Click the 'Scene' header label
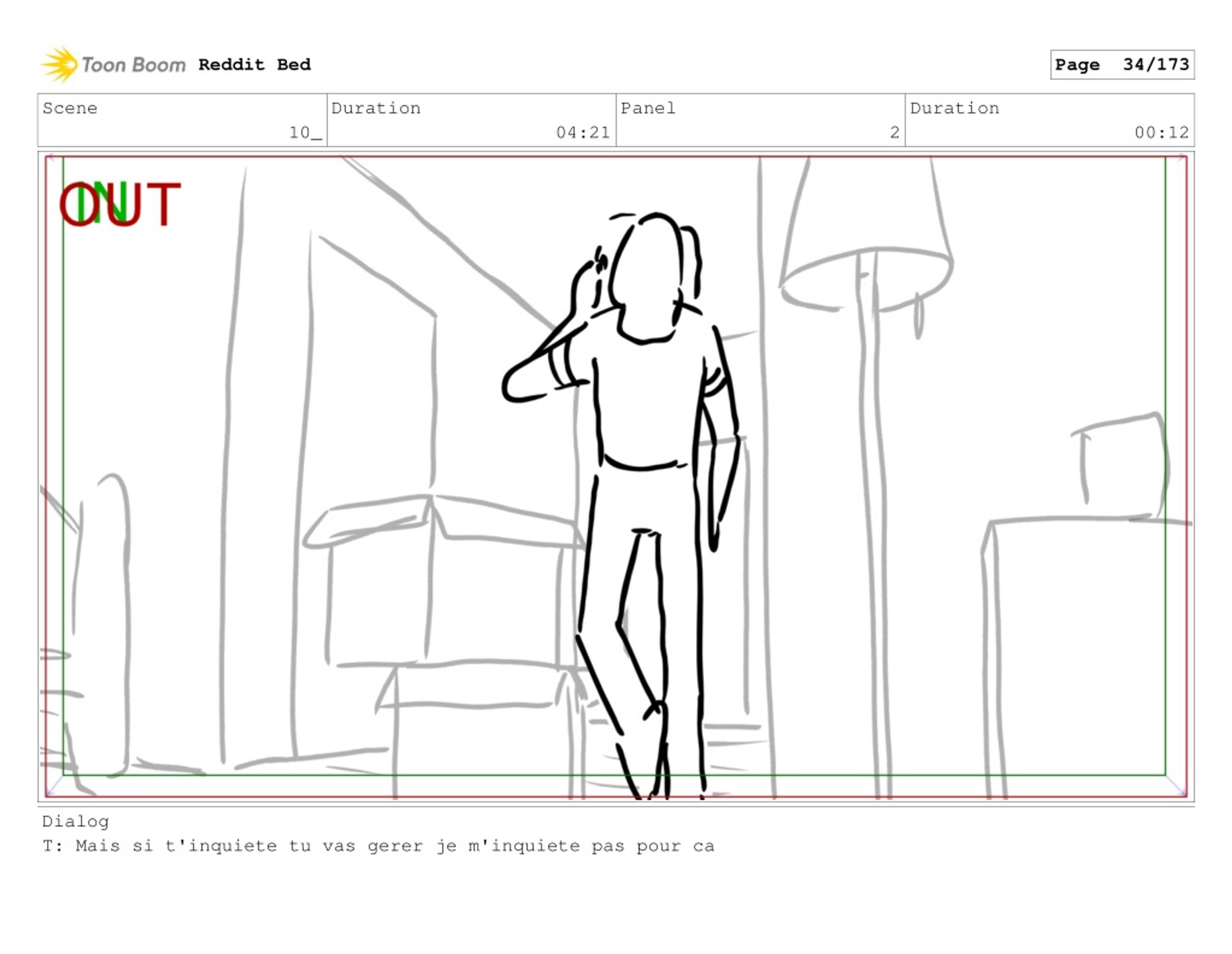 pyautogui.click(x=70, y=108)
